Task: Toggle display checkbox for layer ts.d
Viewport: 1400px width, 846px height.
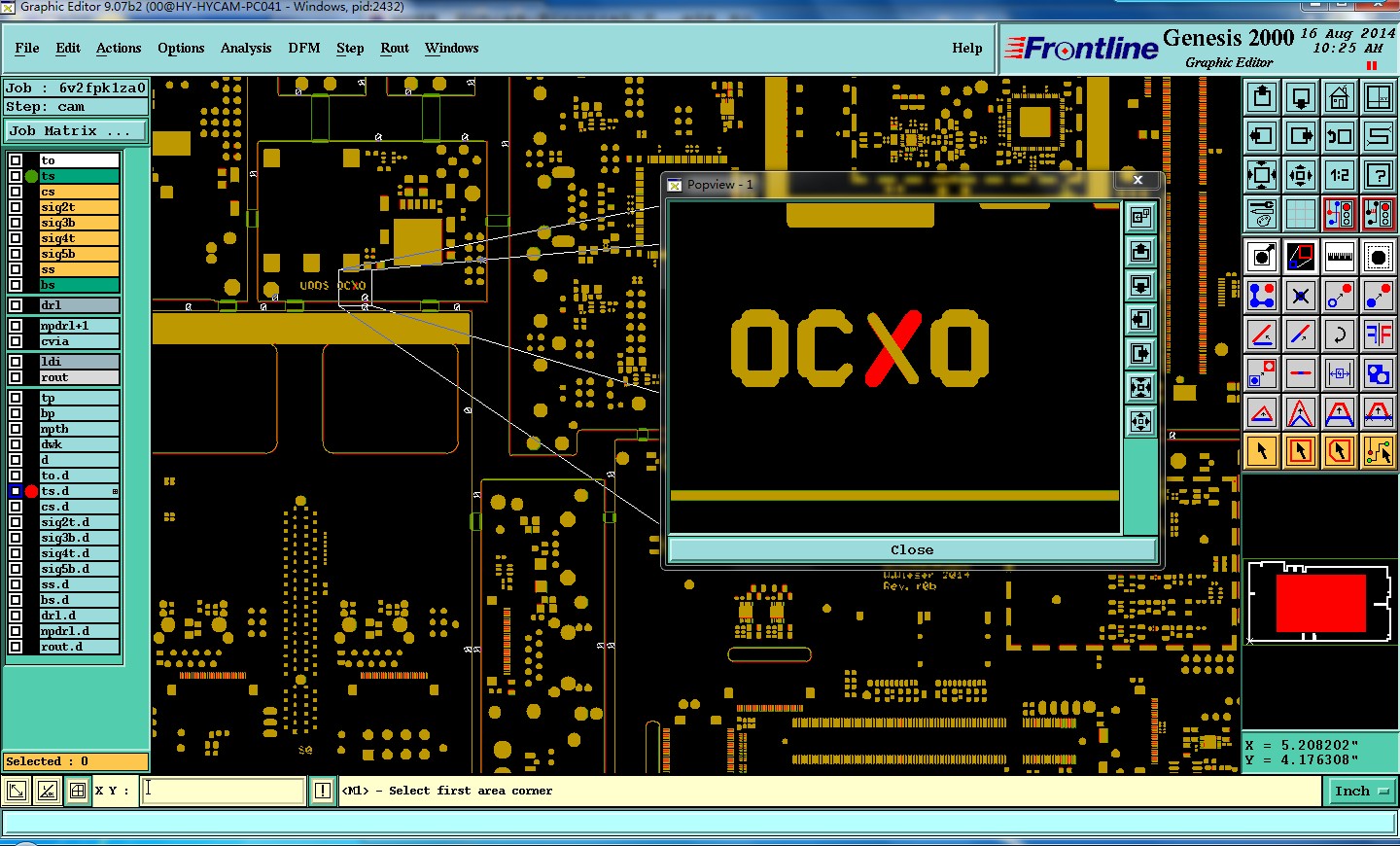Action: pos(16,491)
